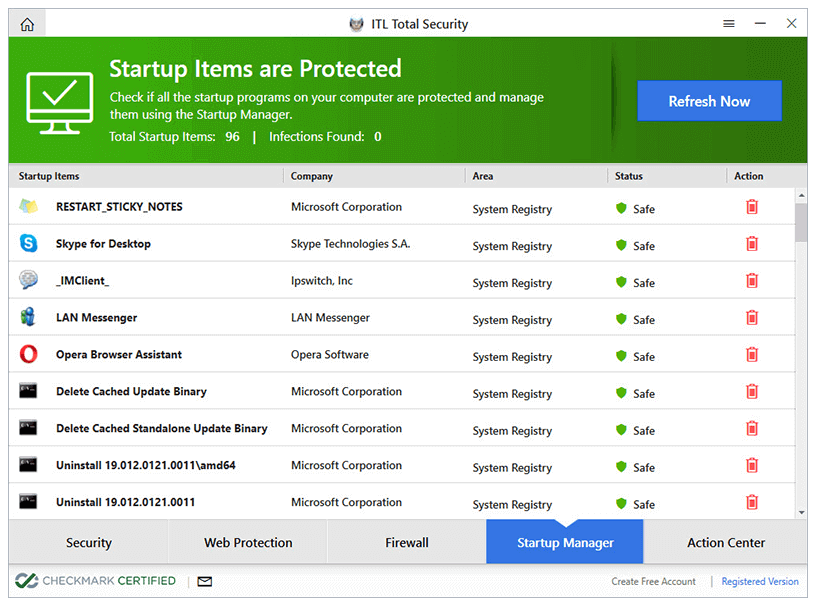Click the LAN Messenger app icon
This screenshot has height=606, width=816.
click(x=28, y=317)
